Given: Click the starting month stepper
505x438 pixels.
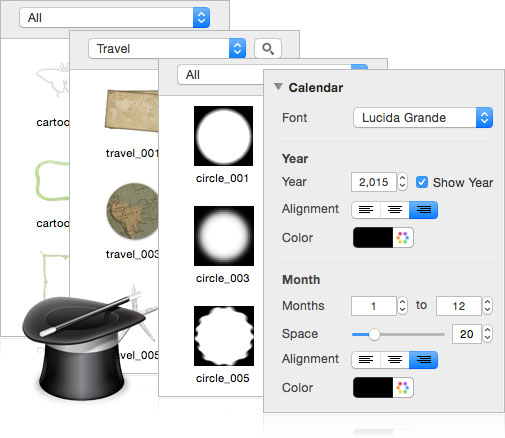Looking at the screenshot, I should click(402, 306).
